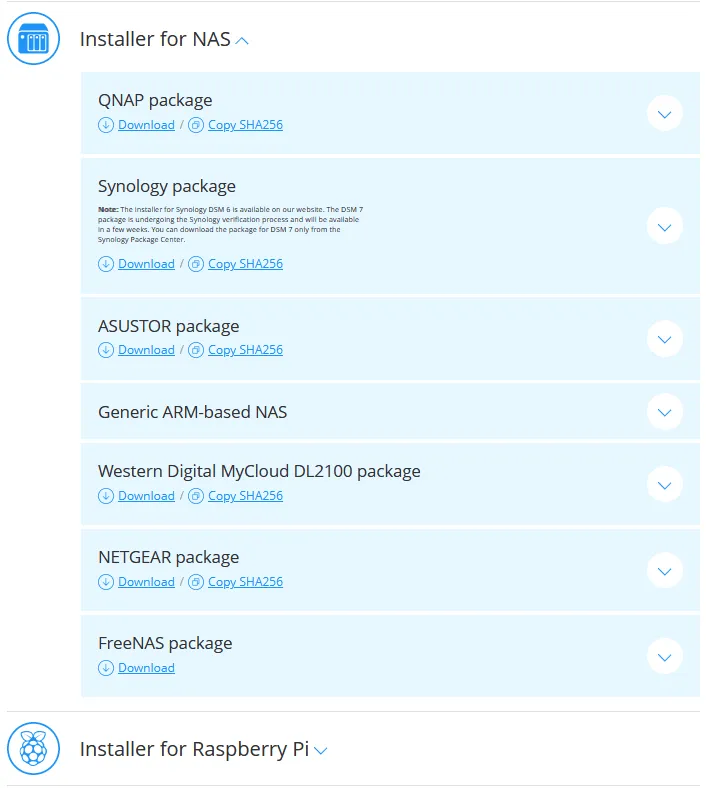Expand the Installer for Raspberry Pi section

320,750
